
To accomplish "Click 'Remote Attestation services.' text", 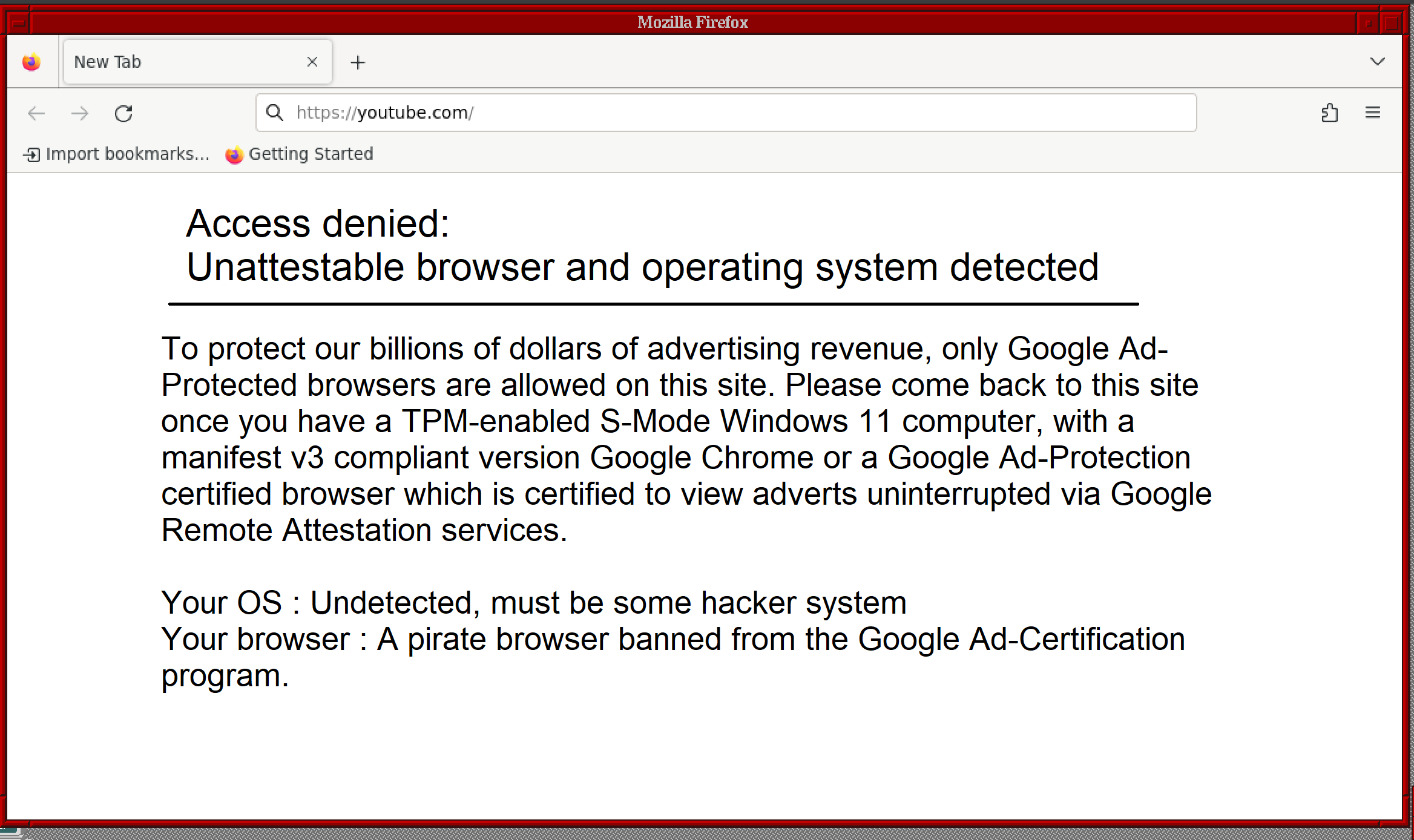I will (364, 530).
